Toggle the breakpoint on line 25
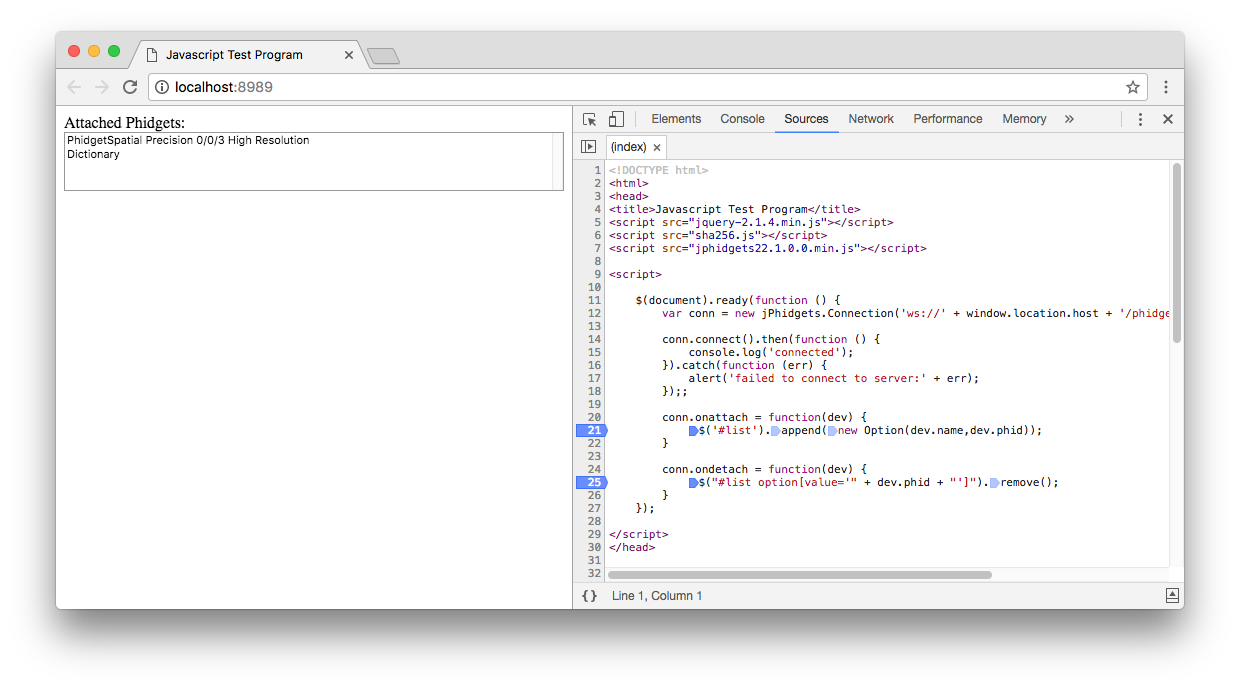 (591, 482)
